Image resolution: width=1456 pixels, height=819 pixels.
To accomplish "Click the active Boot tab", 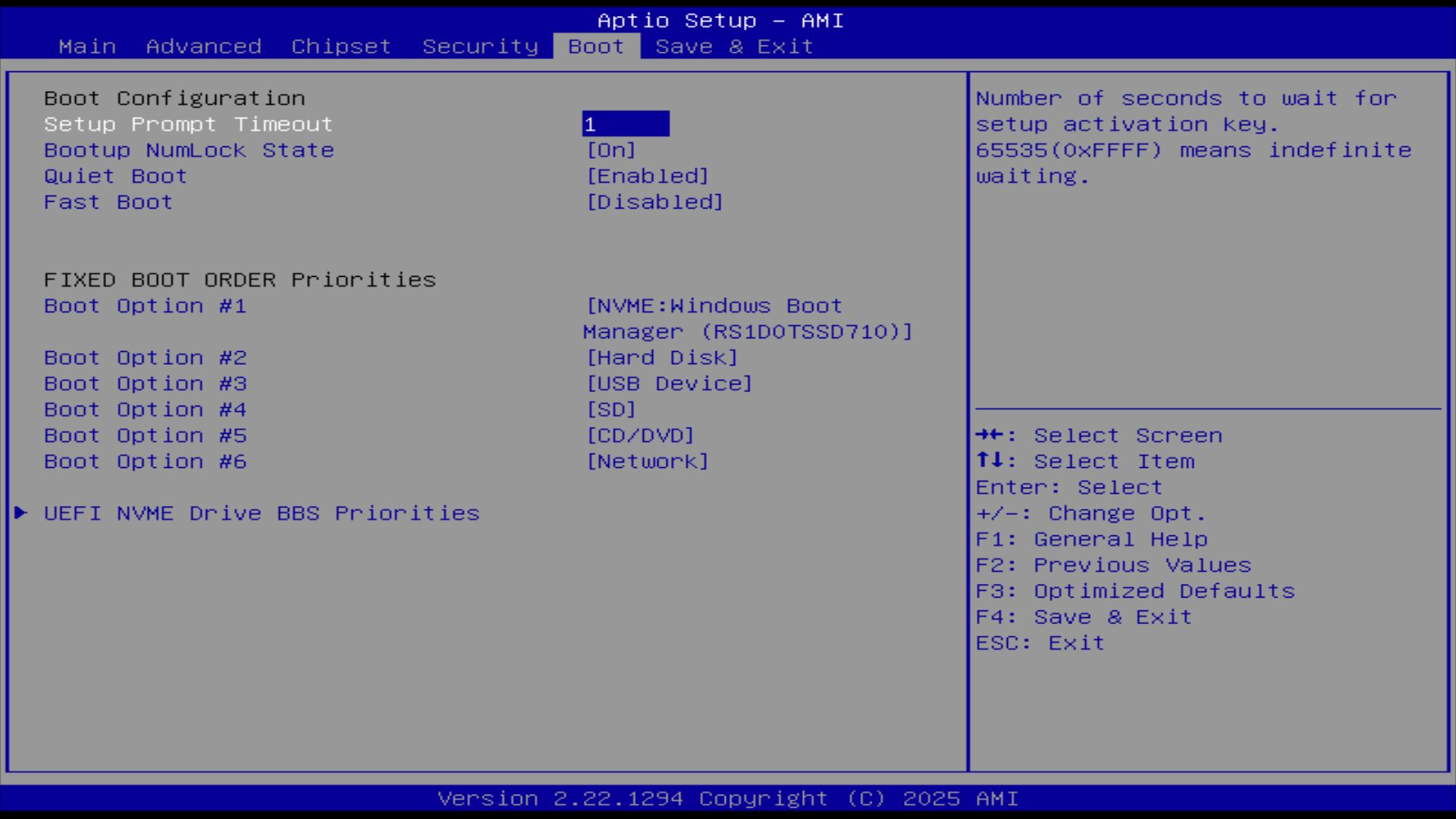I will point(596,46).
